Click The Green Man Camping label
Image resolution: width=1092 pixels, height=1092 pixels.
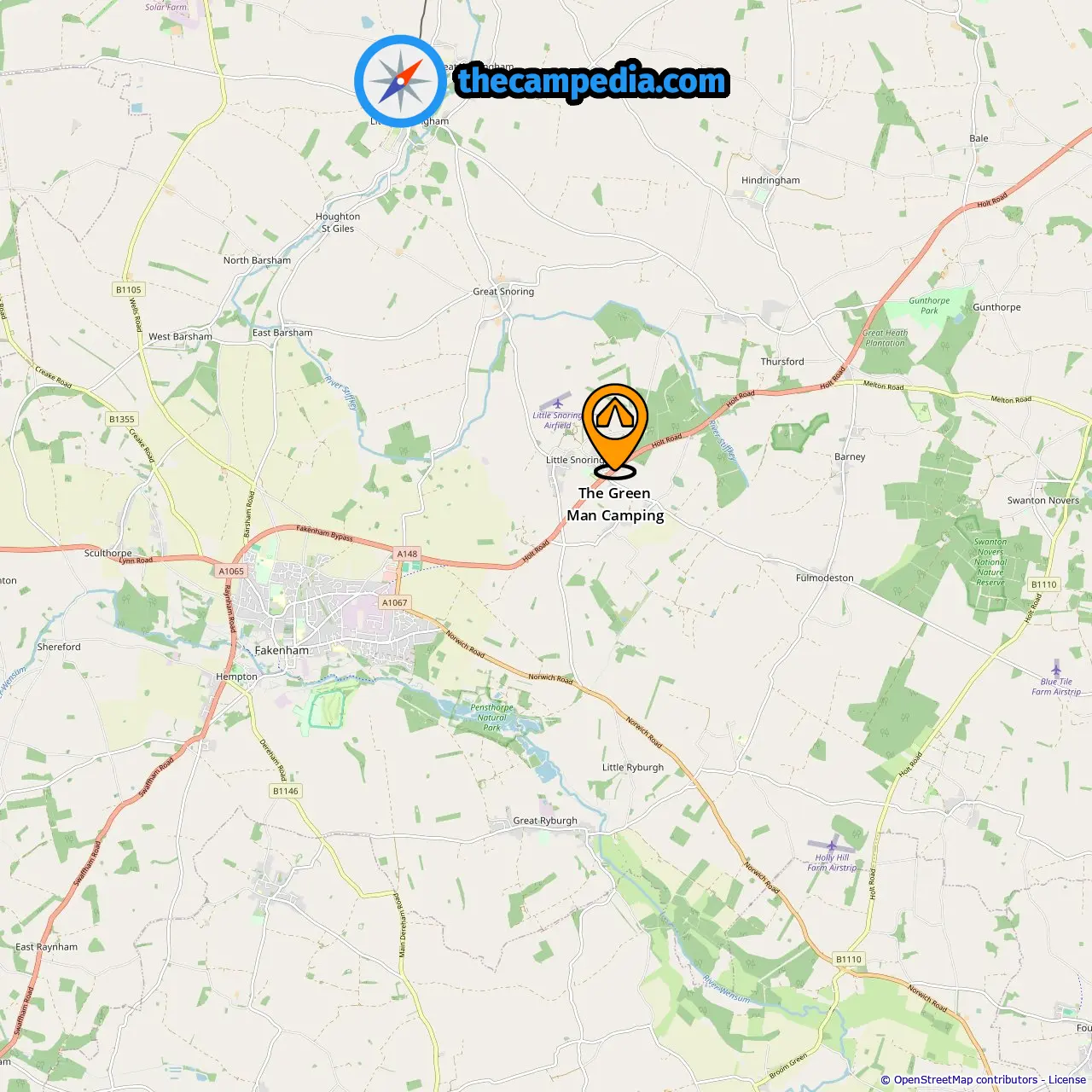click(615, 504)
